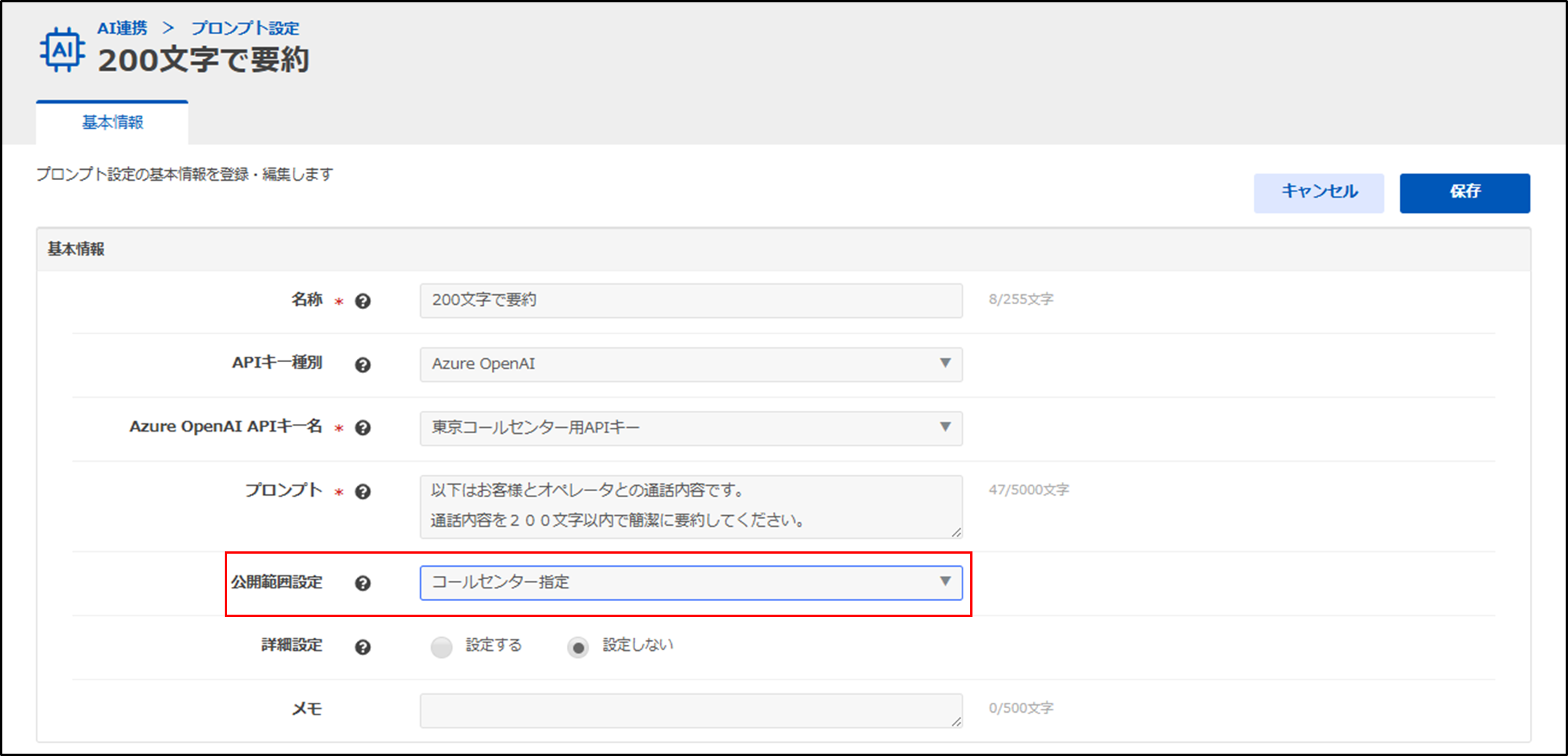Select the 設定しない radio button
The image size is (1568, 756).
(578, 647)
